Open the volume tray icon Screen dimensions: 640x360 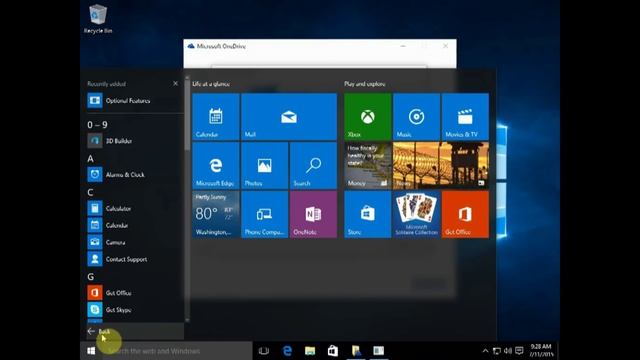coord(508,351)
